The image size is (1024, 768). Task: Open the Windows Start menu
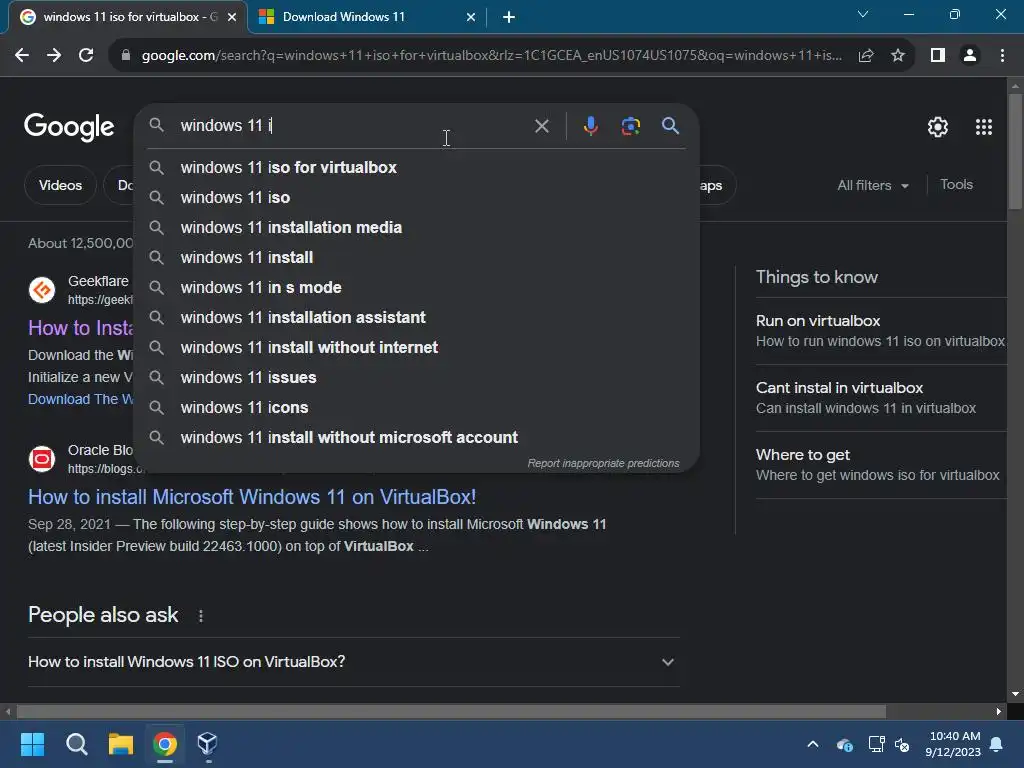pyautogui.click(x=32, y=744)
